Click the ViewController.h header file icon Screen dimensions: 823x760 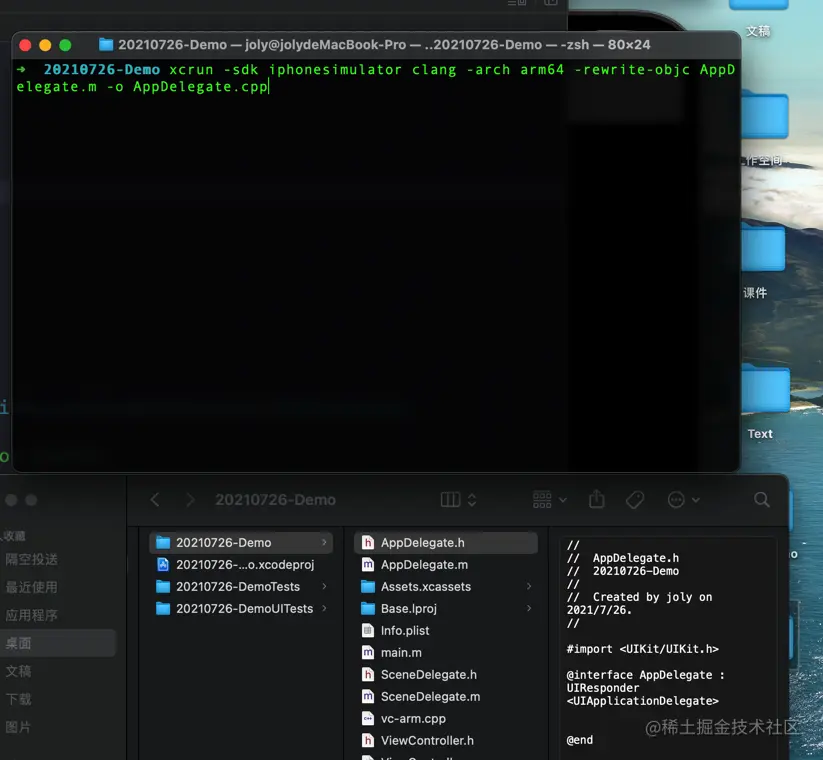(x=368, y=741)
